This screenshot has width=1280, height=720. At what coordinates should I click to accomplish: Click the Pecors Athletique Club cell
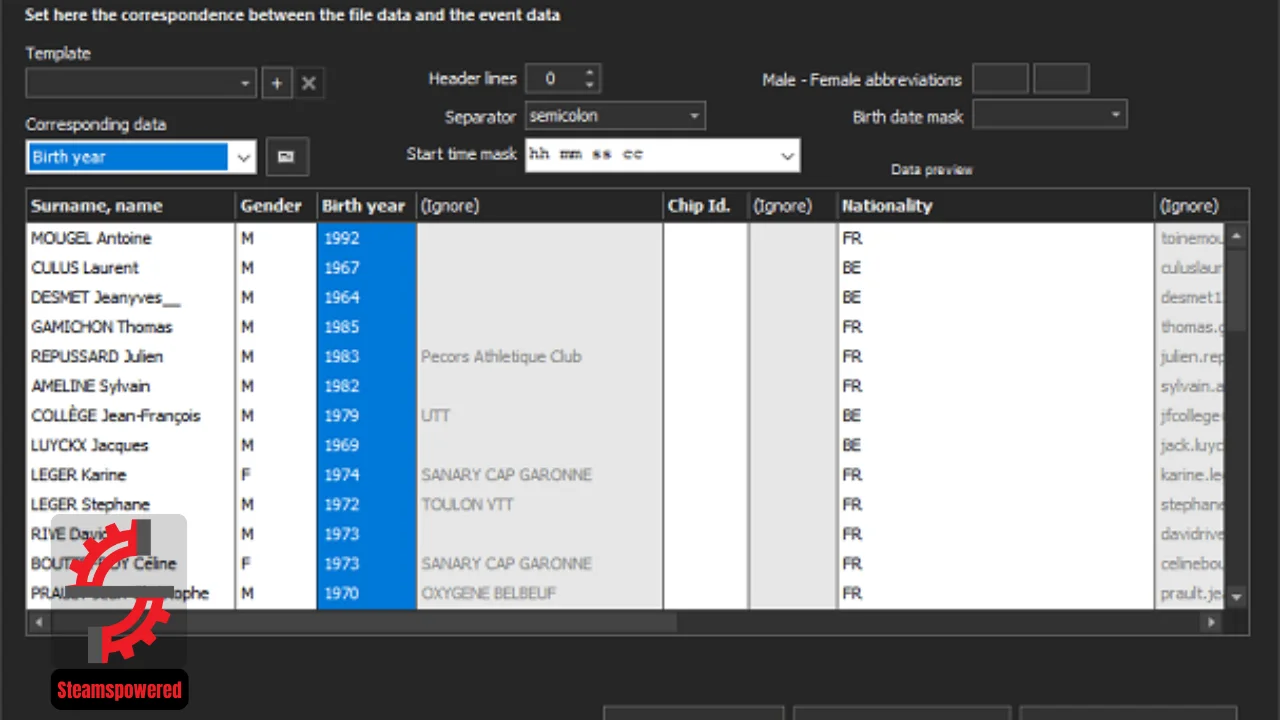tap(539, 356)
